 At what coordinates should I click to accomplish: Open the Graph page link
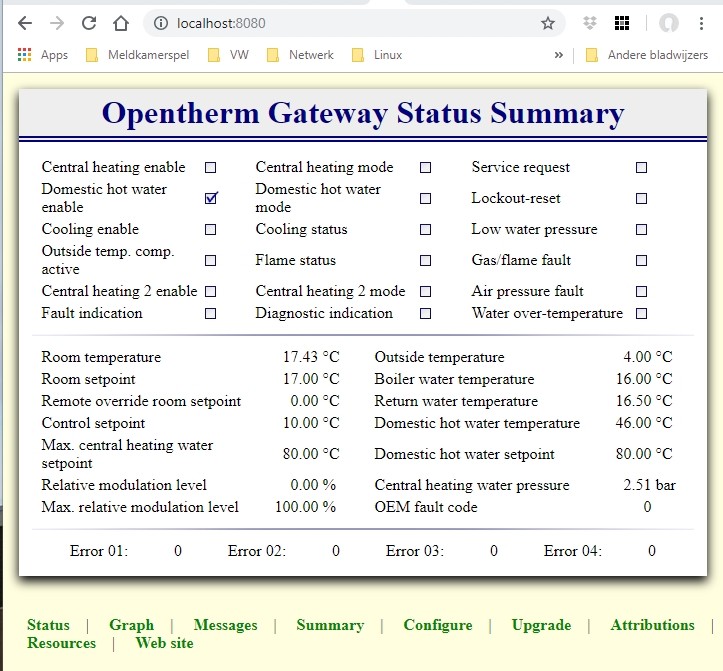tap(131, 625)
